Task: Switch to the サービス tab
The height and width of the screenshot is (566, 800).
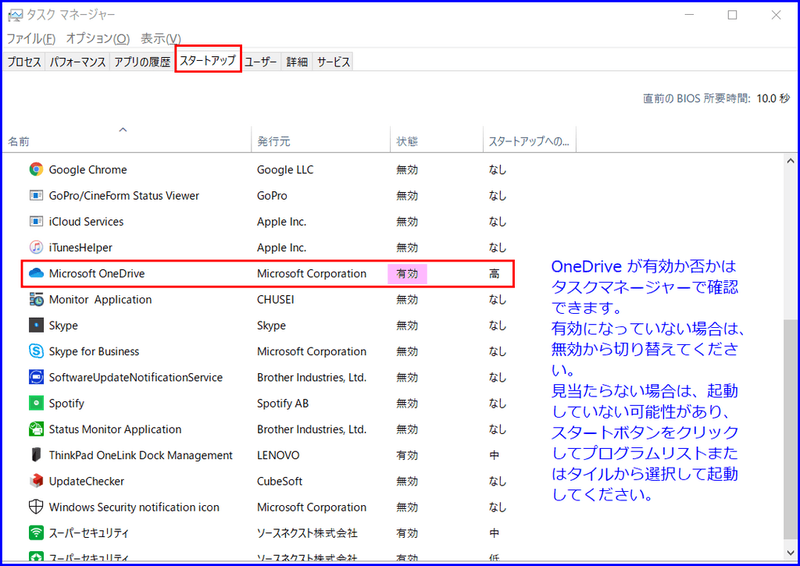Action: point(334,62)
